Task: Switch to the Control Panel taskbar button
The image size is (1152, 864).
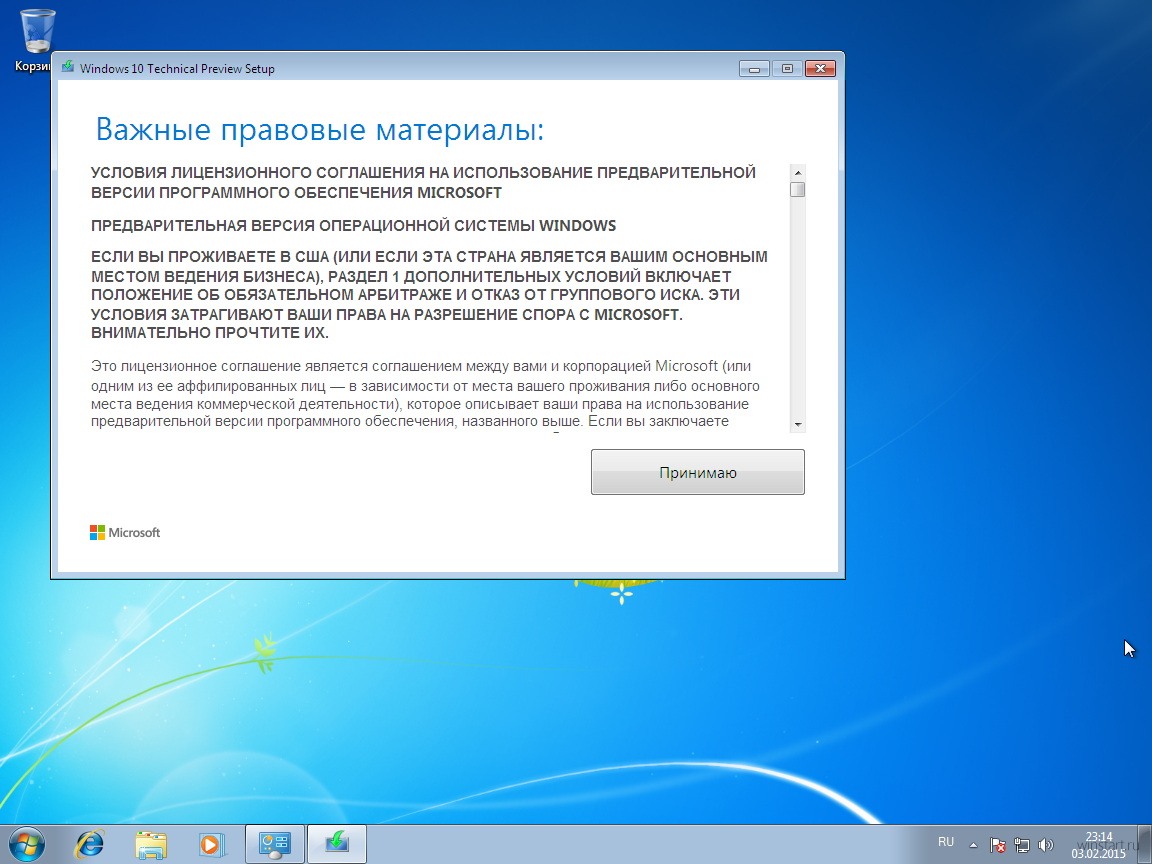Action: [x=275, y=844]
